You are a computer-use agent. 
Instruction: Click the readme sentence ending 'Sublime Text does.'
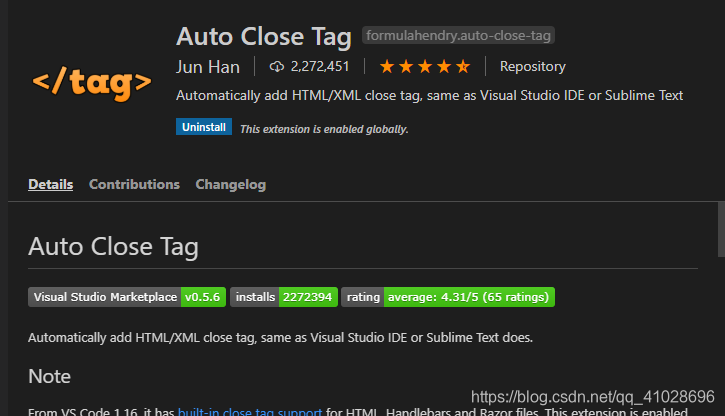click(x=280, y=338)
